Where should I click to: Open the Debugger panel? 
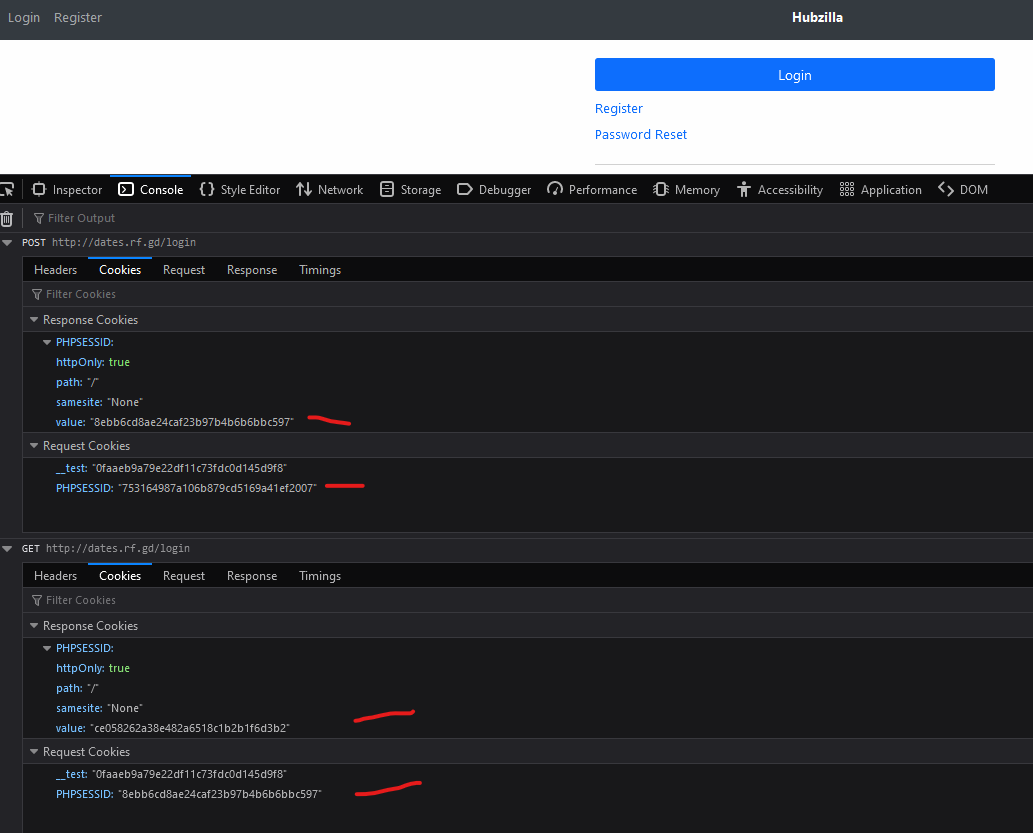pos(494,190)
